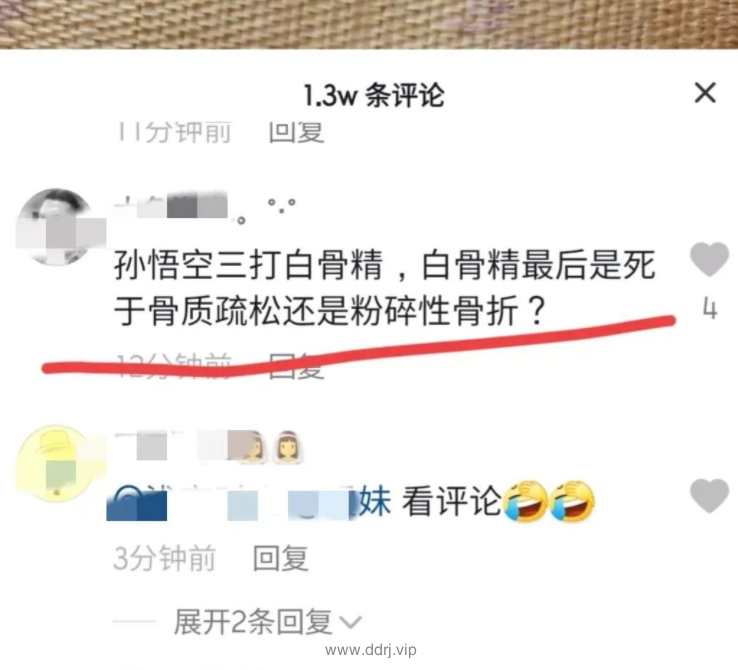Close the comments panel with the X

[x=705, y=92]
